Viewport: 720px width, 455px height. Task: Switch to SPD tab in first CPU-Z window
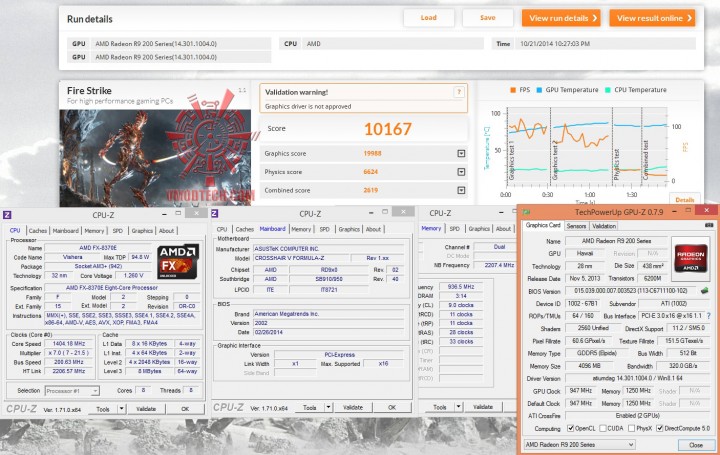(x=118, y=230)
